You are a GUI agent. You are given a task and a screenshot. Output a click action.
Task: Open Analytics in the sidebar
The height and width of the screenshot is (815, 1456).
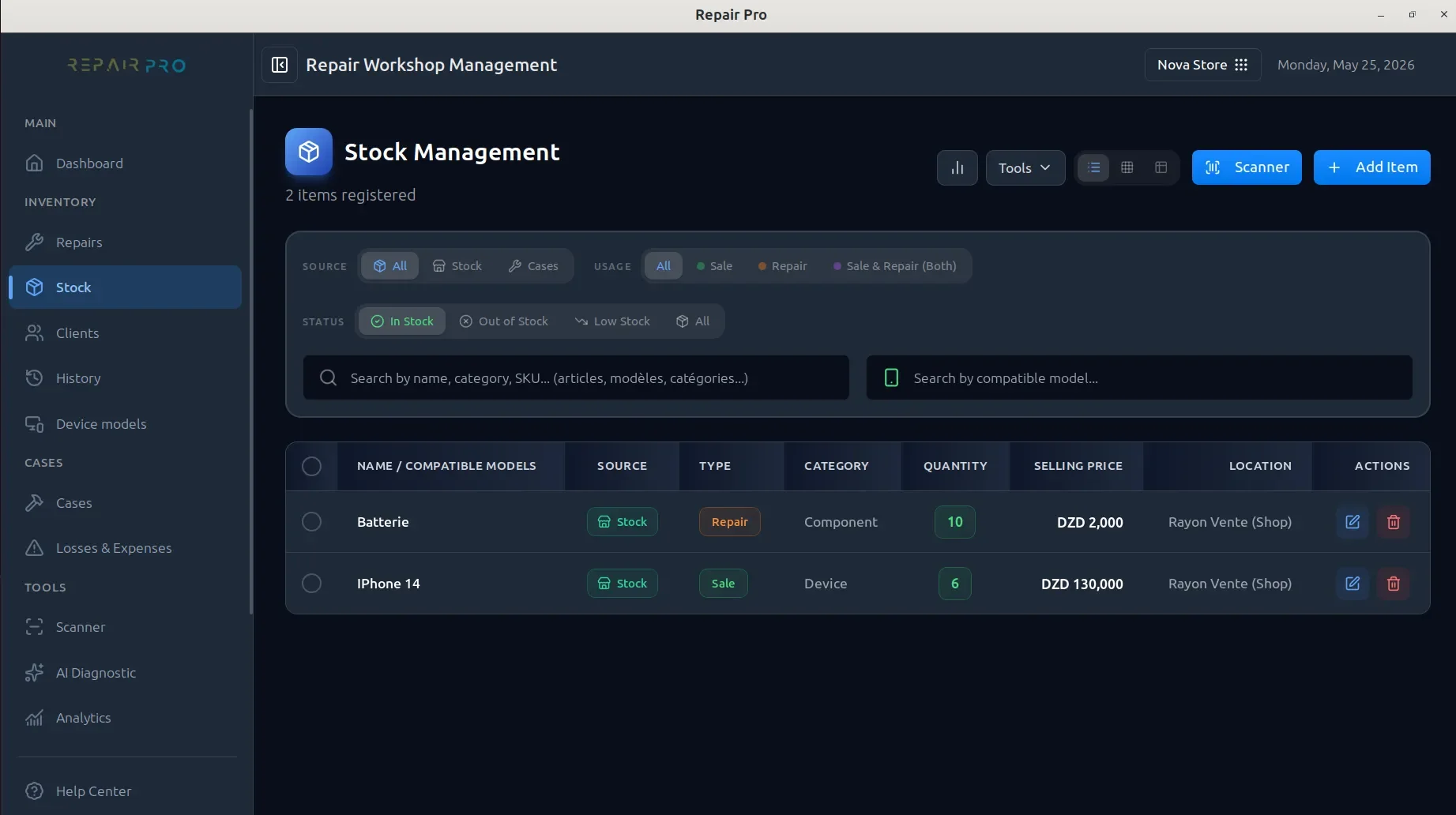[x=125, y=718]
